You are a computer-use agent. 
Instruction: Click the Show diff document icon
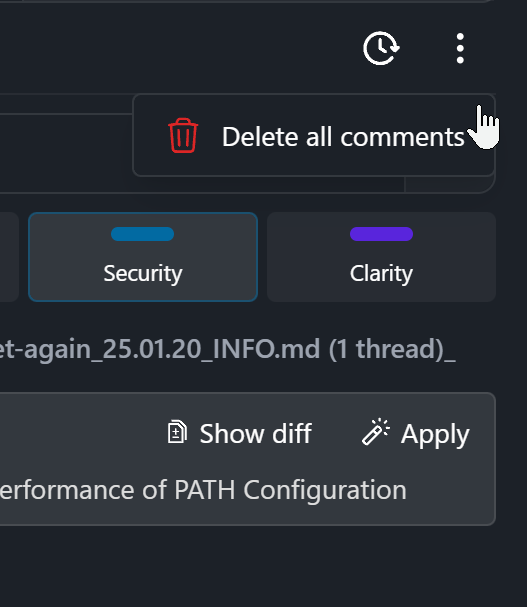[x=177, y=432]
